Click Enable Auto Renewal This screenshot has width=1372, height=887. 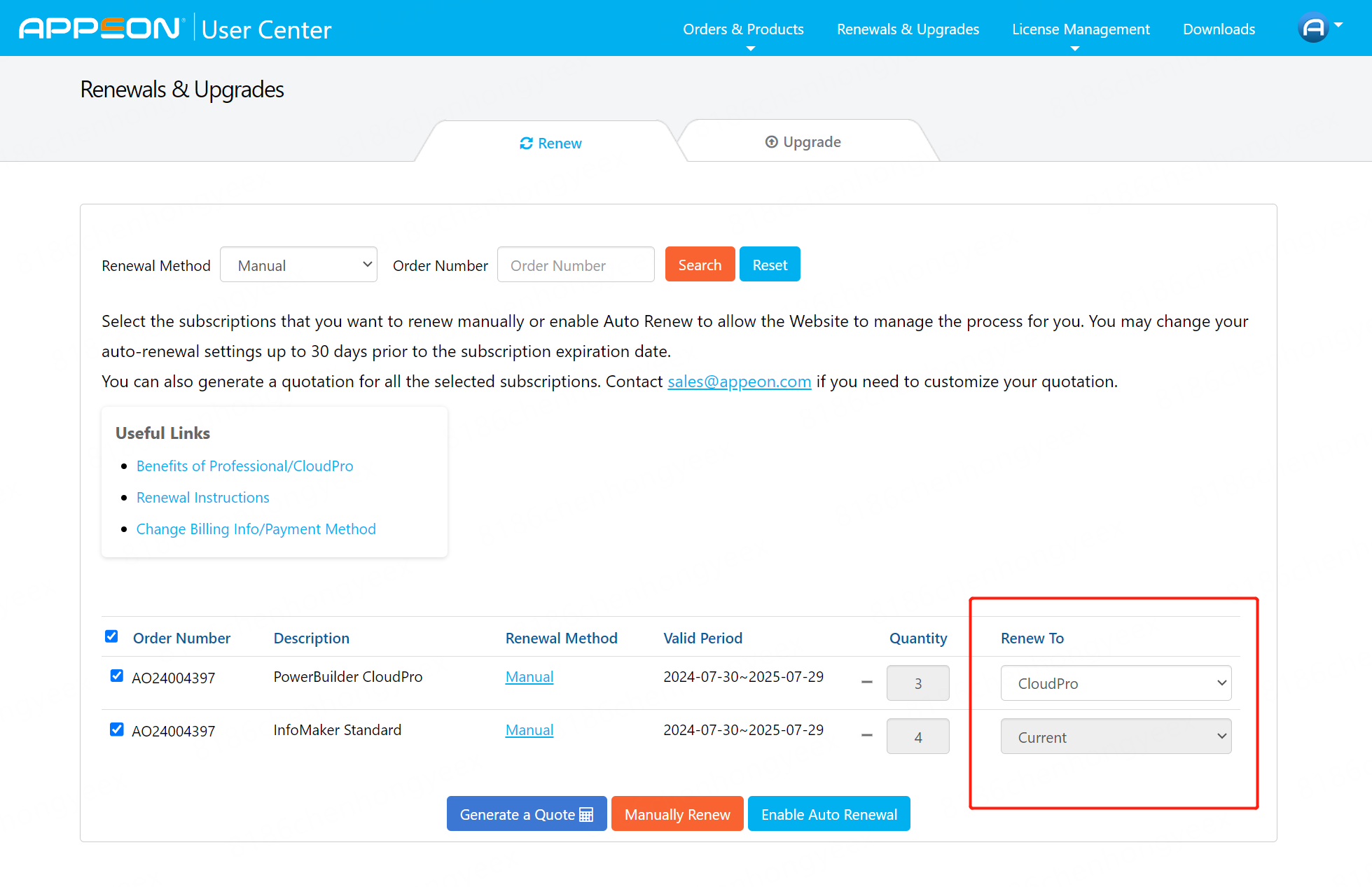[829, 814]
